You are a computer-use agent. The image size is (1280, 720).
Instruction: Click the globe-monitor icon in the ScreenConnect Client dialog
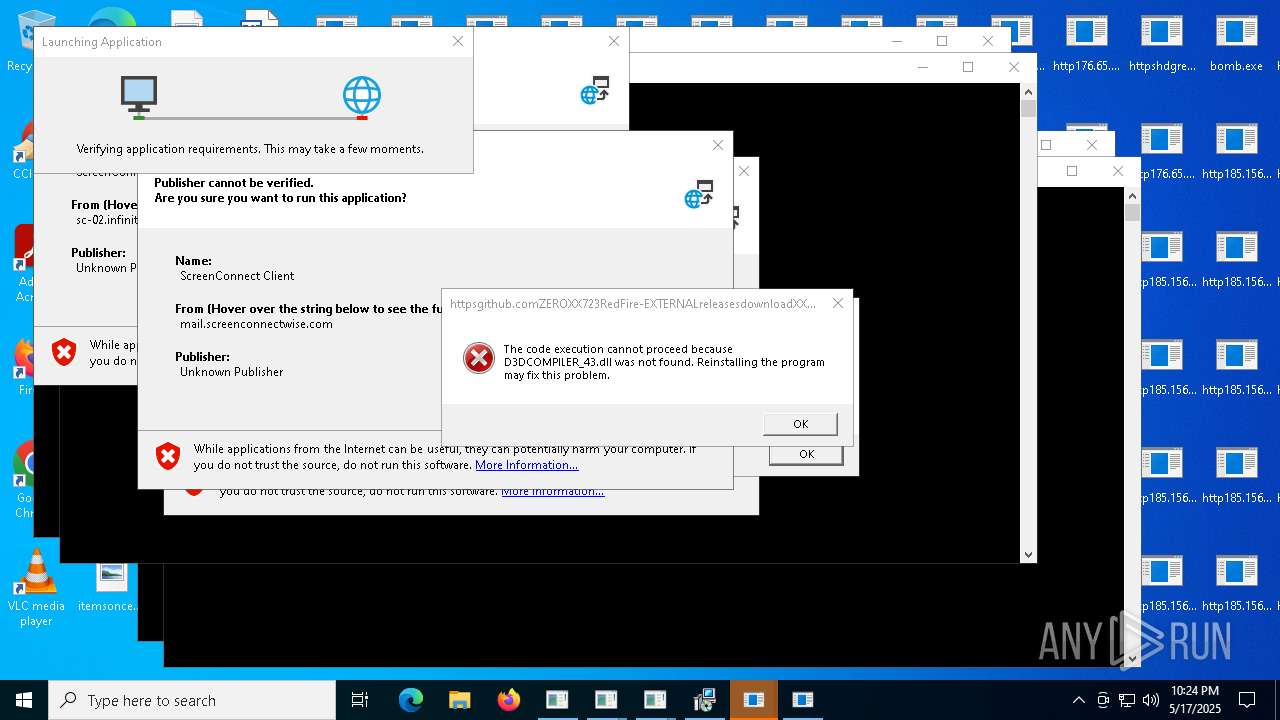point(699,194)
